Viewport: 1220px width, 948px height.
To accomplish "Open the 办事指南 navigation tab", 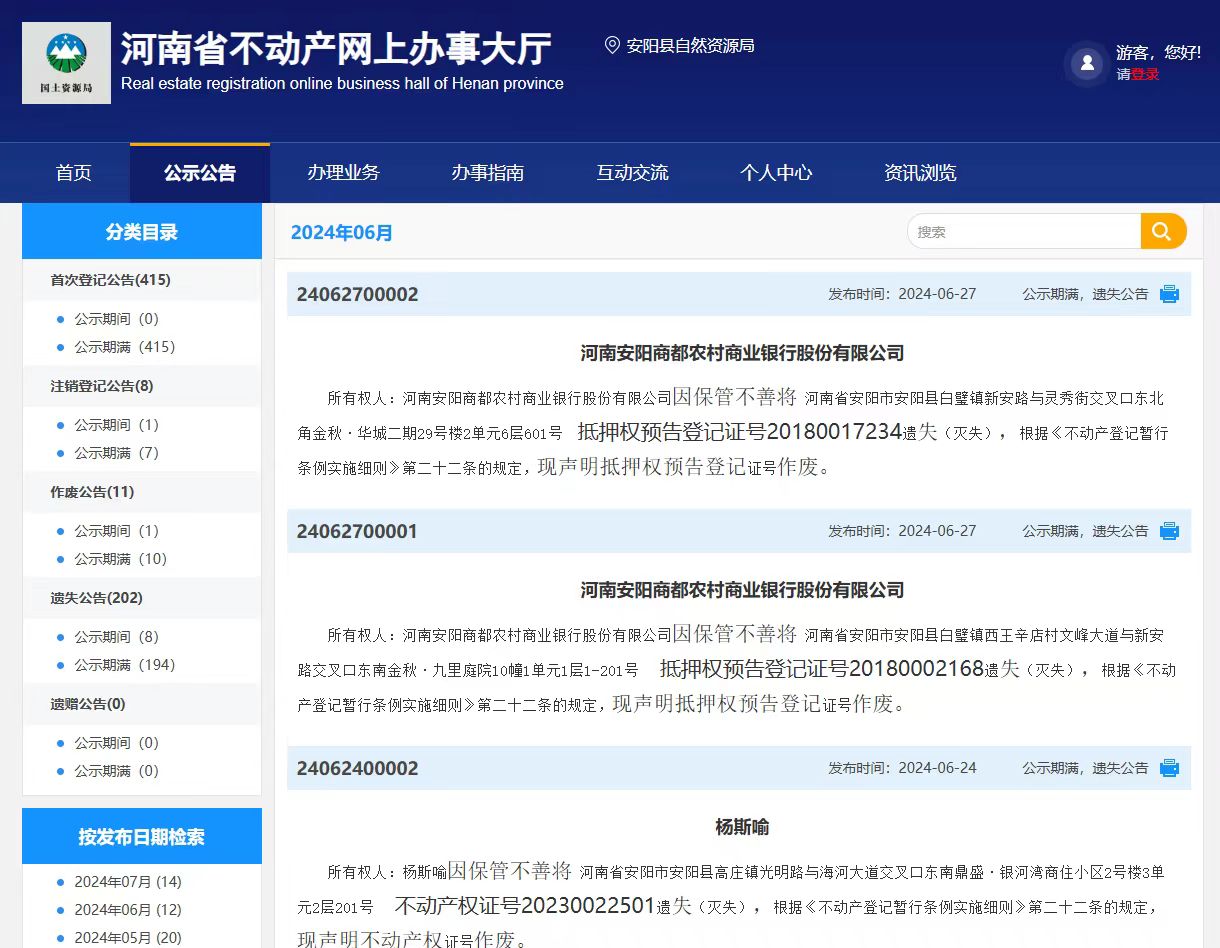I will click(487, 173).
